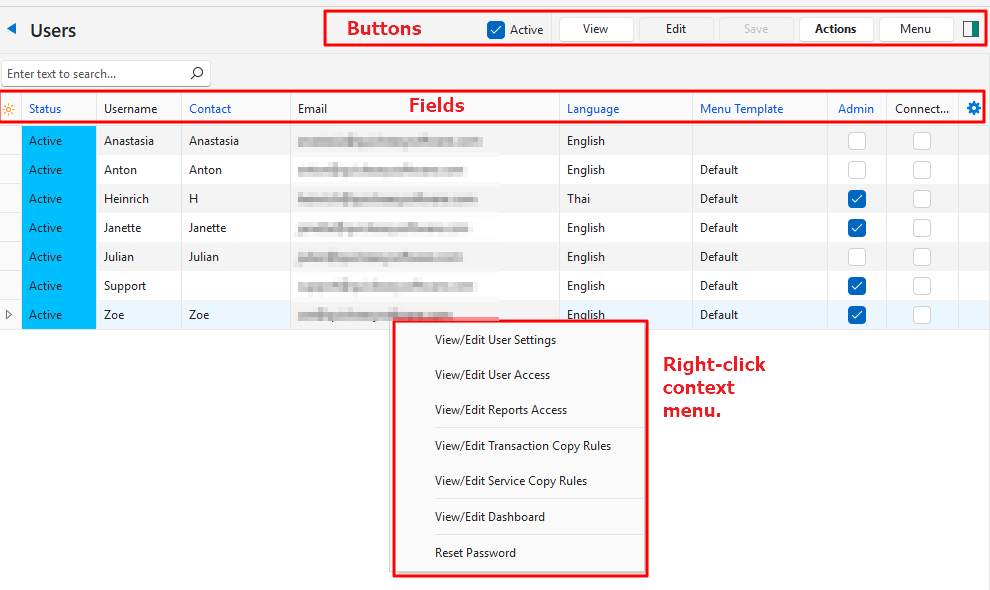Sort by the Language column header
The width and height of the screenshot is (990, 590).
tap(593, 109)
